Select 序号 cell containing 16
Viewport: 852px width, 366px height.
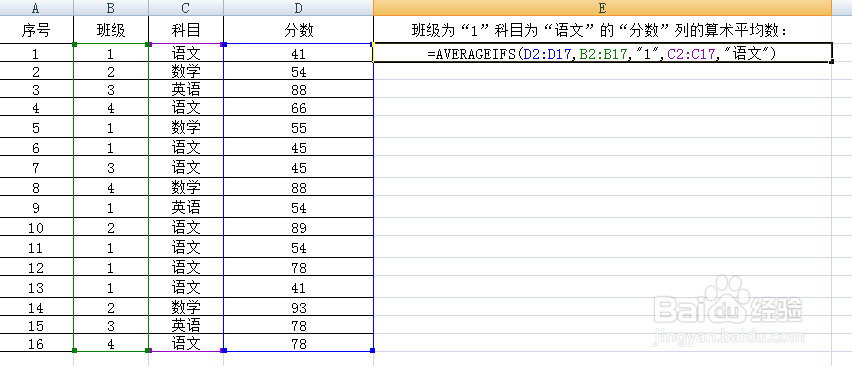pos(36,343)
